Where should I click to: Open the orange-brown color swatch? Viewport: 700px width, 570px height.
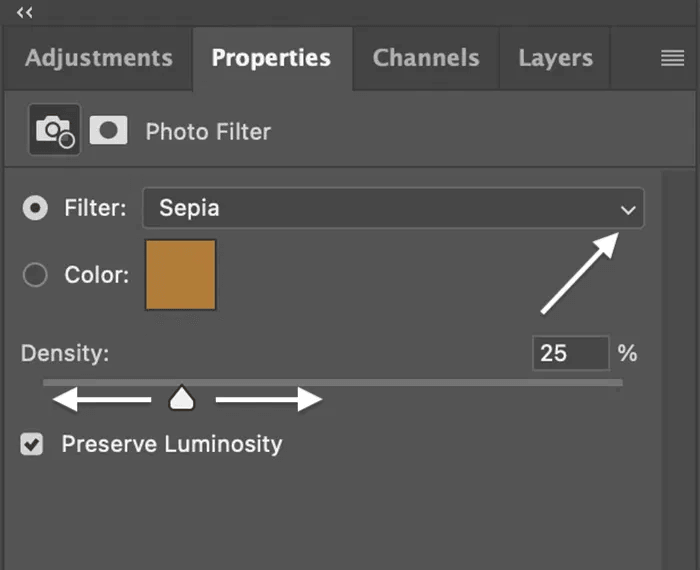[181, 274]
